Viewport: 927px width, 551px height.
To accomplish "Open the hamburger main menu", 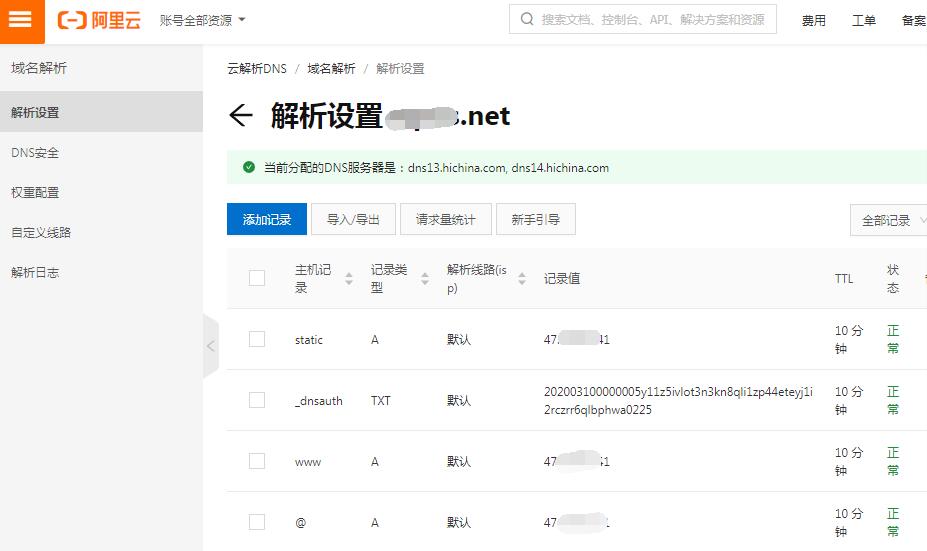I will [x=21, y=20].
